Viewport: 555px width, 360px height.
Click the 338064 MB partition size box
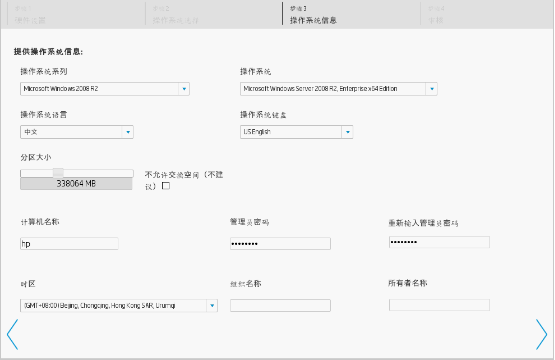click(x=76, y=184)
